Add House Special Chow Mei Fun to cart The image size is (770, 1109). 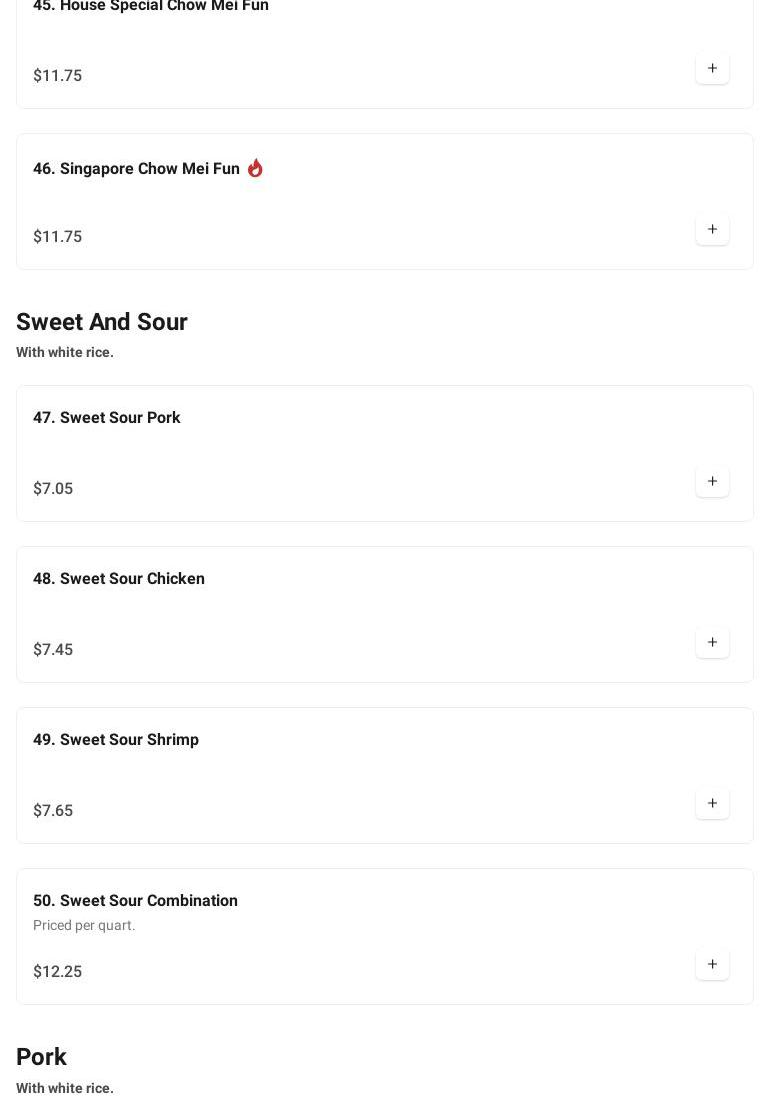[x=712, y=69]
